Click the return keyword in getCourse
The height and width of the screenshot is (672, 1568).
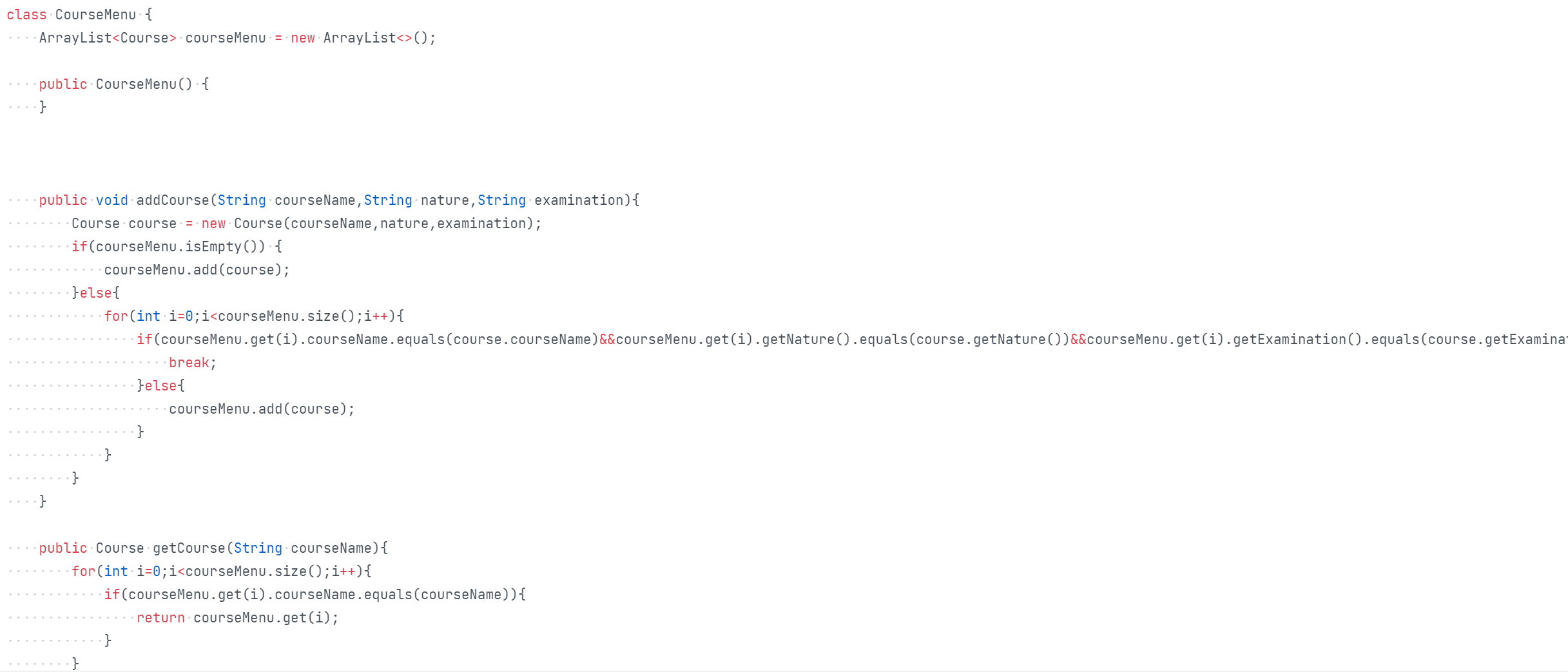pos(160,618)
